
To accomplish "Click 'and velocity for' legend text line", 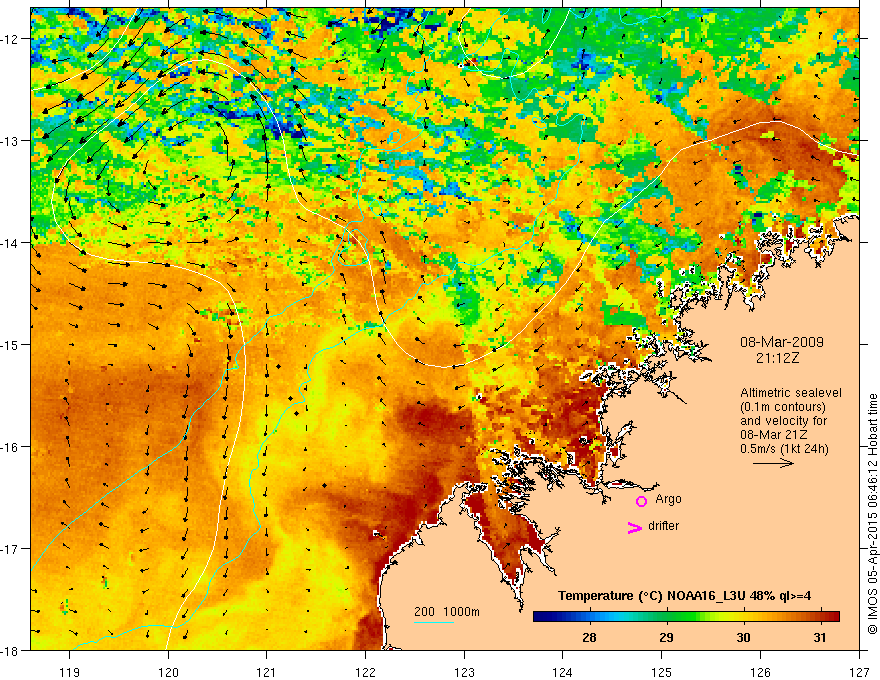I will tap(783, 421).
